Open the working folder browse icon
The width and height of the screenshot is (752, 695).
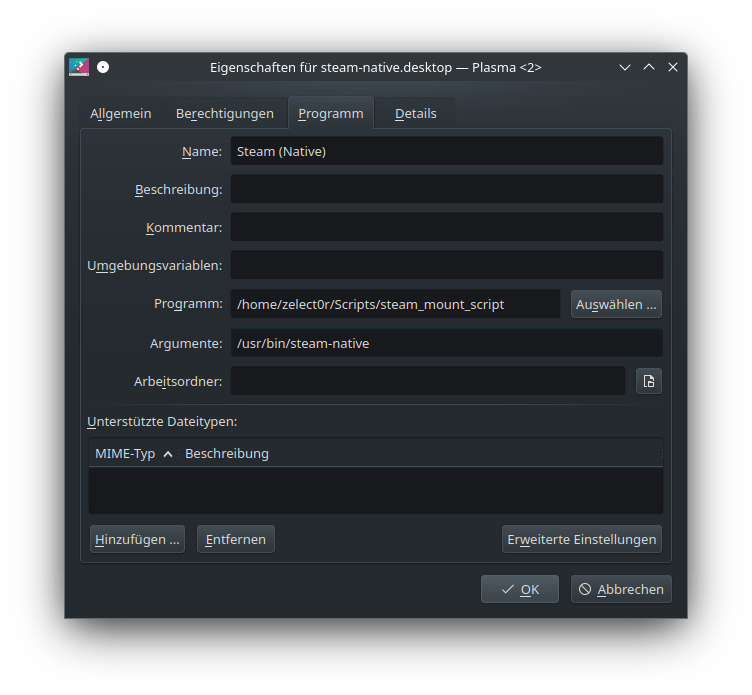[649, 381]
